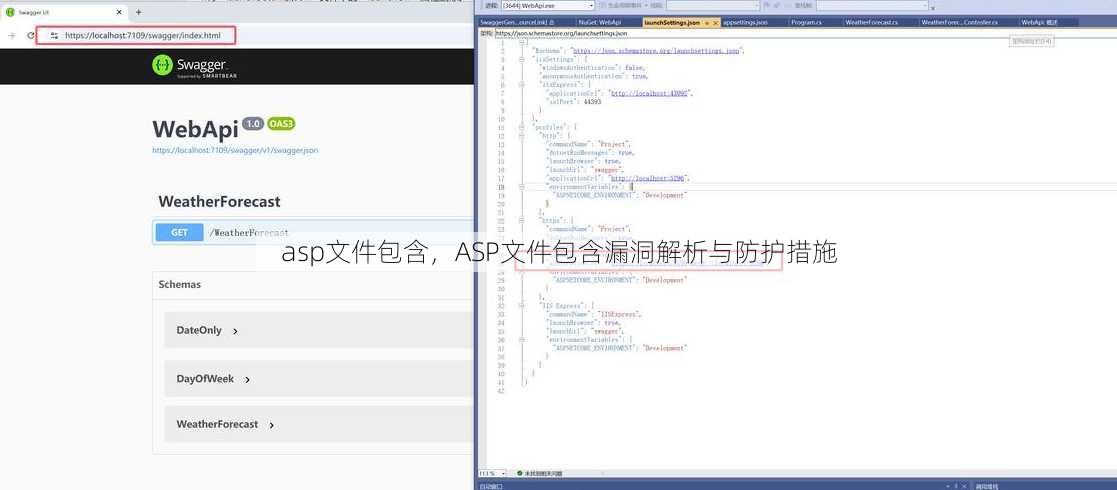The image size is (1117, 490).
Task: Open the process dropdown showing WebApi.exe
Action: pos(547,6)
